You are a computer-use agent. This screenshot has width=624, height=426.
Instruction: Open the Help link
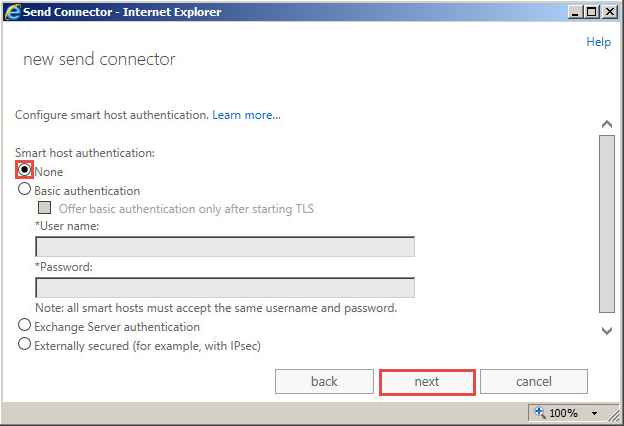pos(598,42)
